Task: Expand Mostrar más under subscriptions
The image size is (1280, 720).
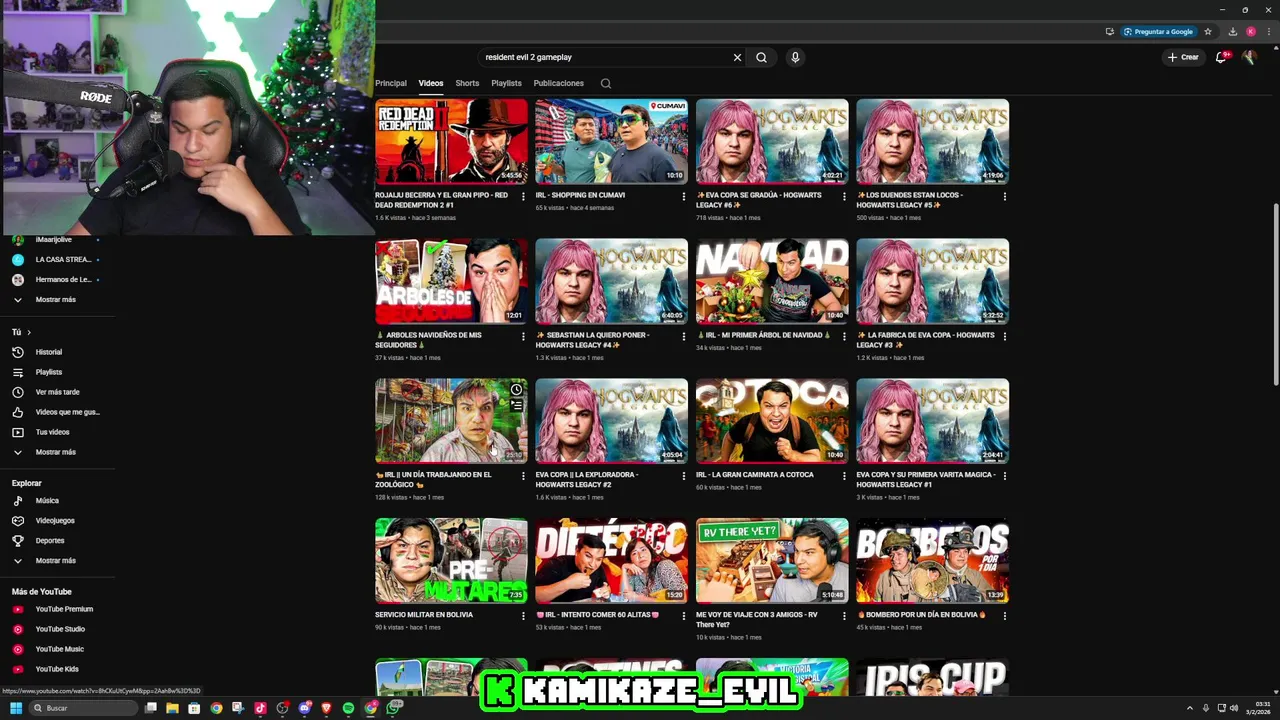Action: coord(55,300)
